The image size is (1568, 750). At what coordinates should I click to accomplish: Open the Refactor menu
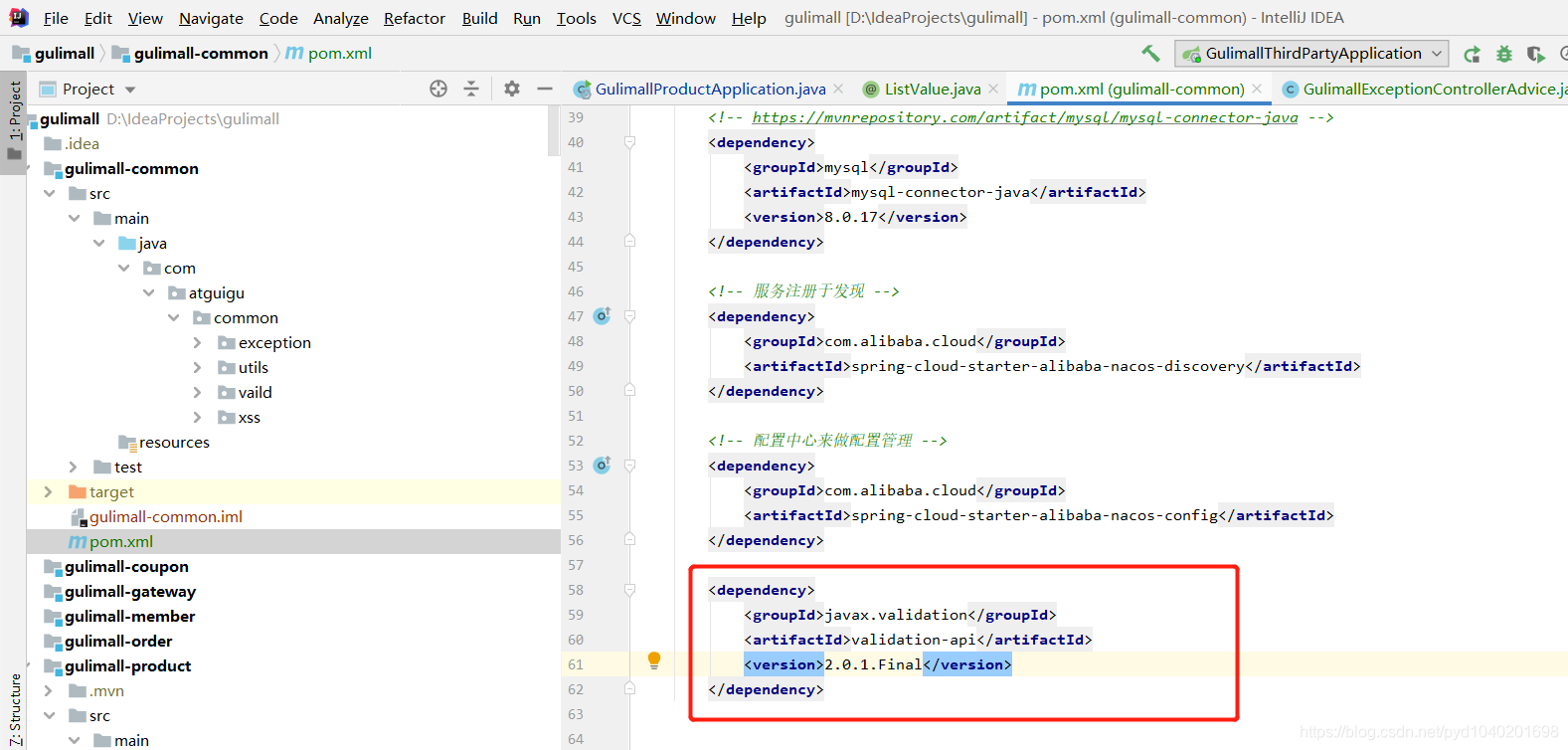click(x=415, y=18)
